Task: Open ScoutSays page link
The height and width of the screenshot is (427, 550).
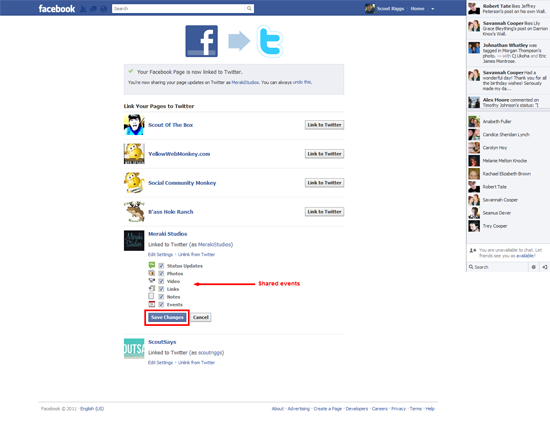Action: point(162,342)
